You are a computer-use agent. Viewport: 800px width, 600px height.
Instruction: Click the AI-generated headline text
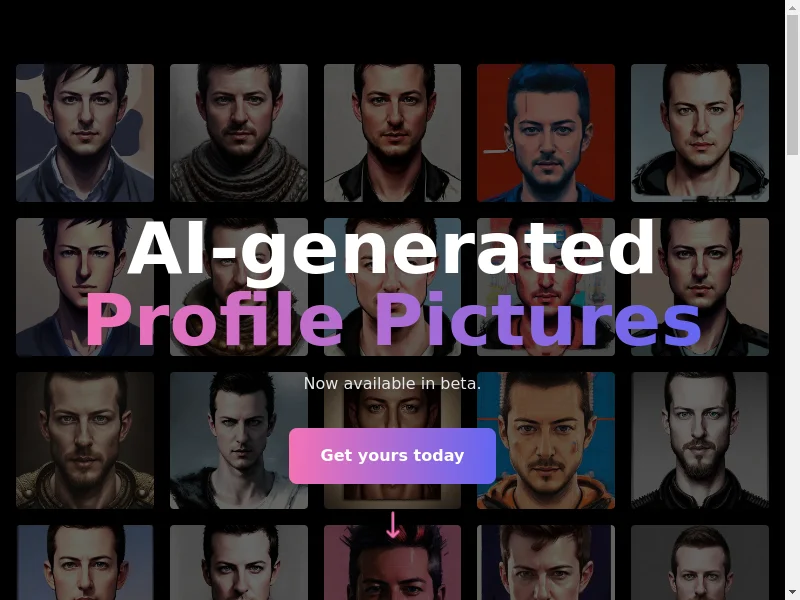[391, 248]
